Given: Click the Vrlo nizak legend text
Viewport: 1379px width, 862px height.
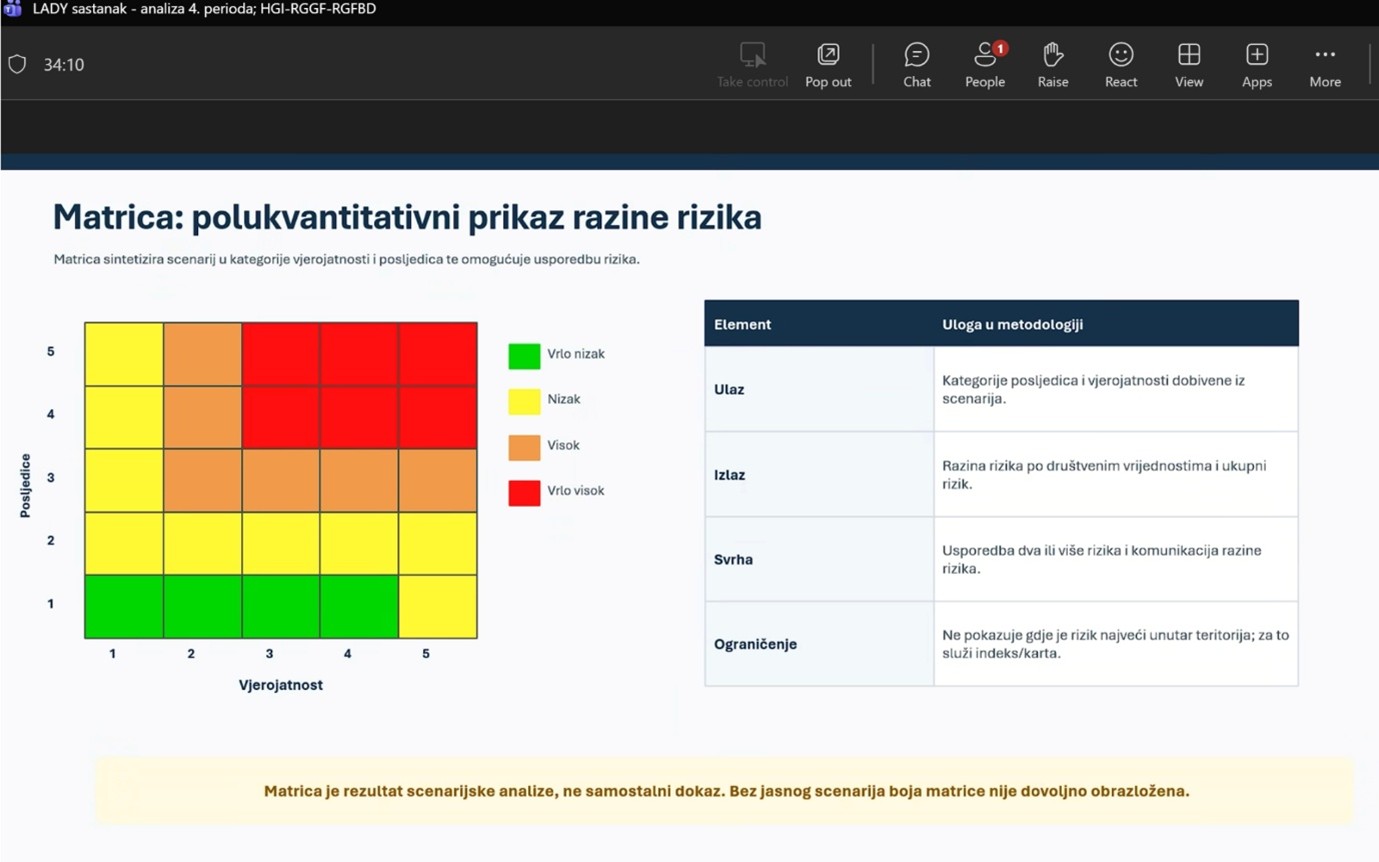Looking at the screenshot, I should coord(576,354).
